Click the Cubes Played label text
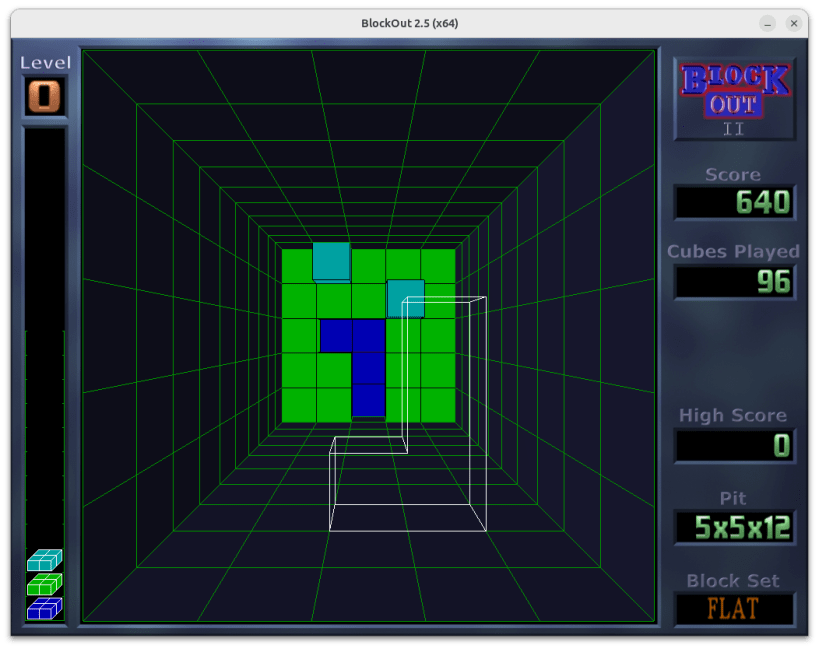This screenshot has width=819, height=649. [733, 252]
